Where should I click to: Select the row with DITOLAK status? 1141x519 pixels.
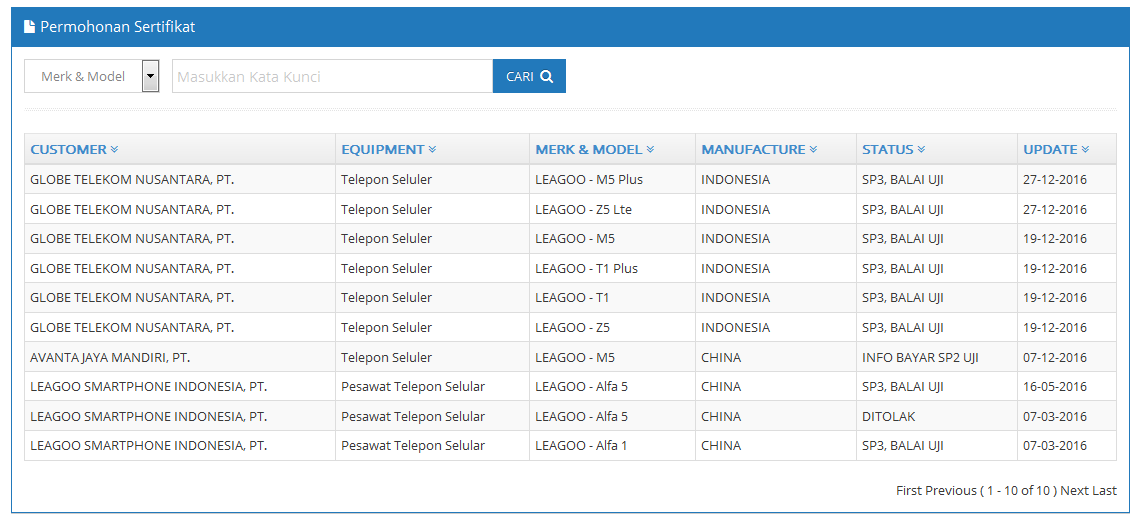pyautogui.click(x=570, y=416)
